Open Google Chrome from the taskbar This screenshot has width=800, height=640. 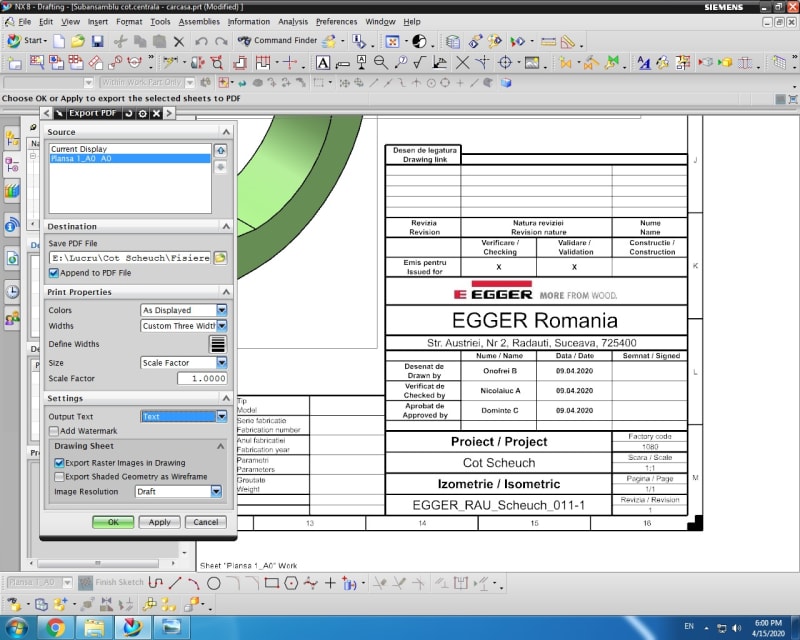pyautogui.click(x=55, y=627)
